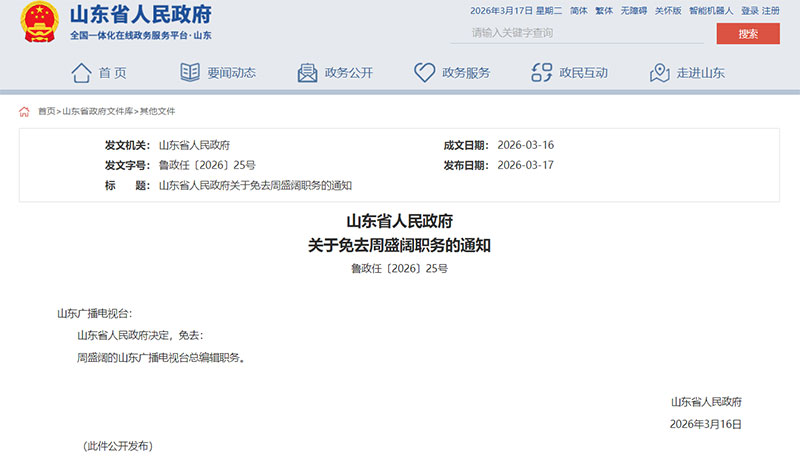This screenshot has width=800, height=456.
Task: Go to 其他文件 in the breadcrumb
Action: coord(157,111)
